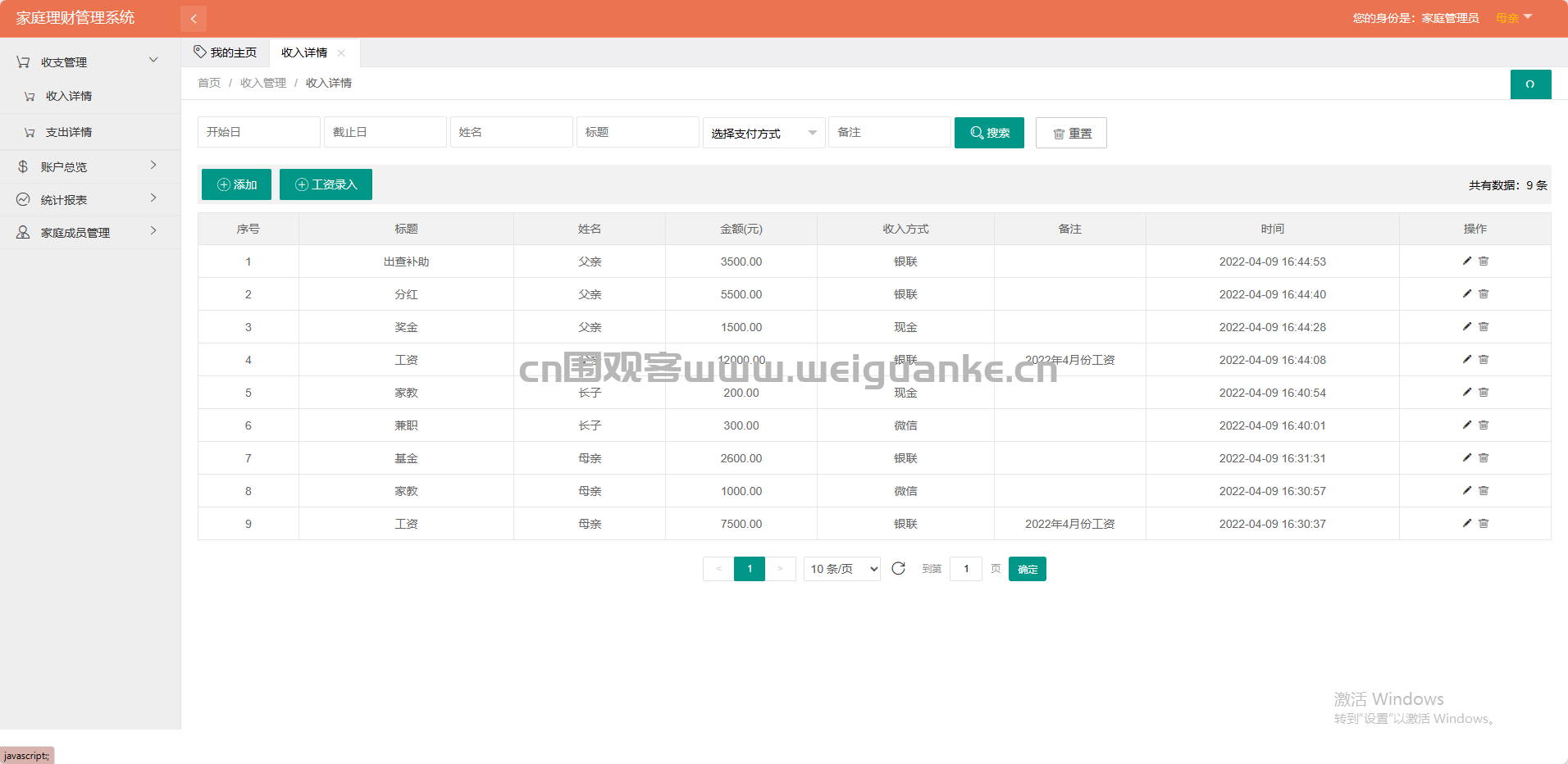Close the 收入详情 tab
1568x764 pixels.
(341, 53)
